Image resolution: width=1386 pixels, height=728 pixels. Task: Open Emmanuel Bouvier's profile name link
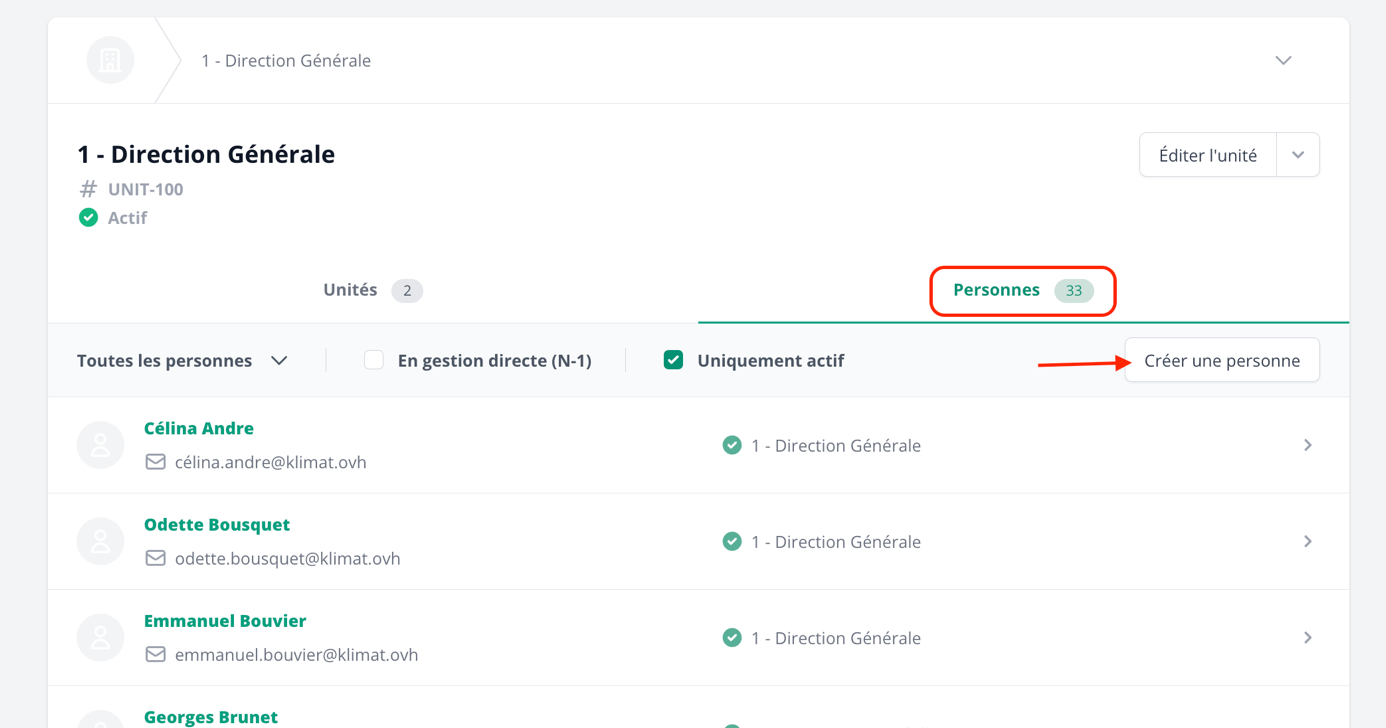(x=225, y=621)
